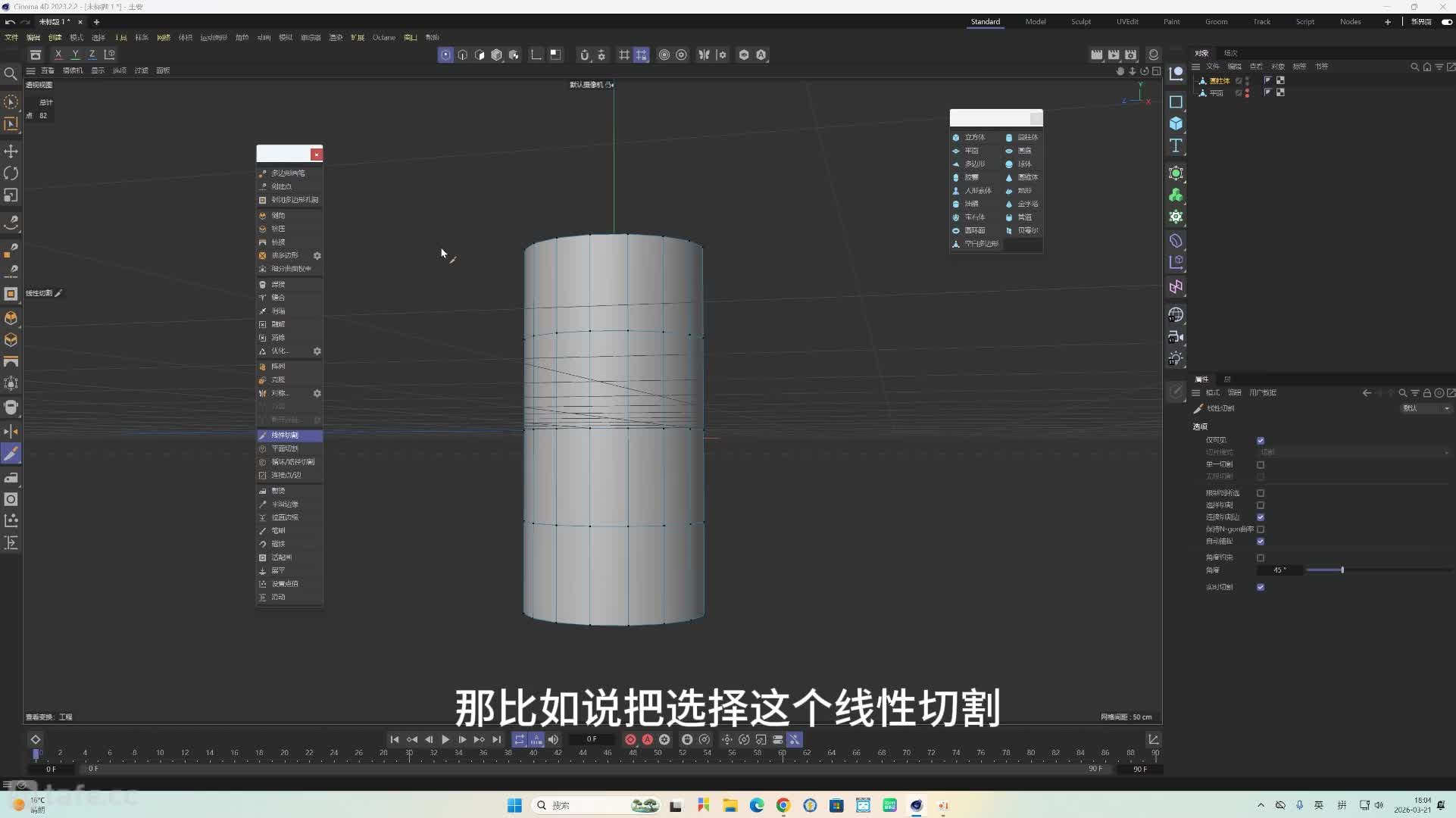Open settings gear next to 优化 optimize
Image resolution: width=1456 pixels, height=818 pixels.
317,351
